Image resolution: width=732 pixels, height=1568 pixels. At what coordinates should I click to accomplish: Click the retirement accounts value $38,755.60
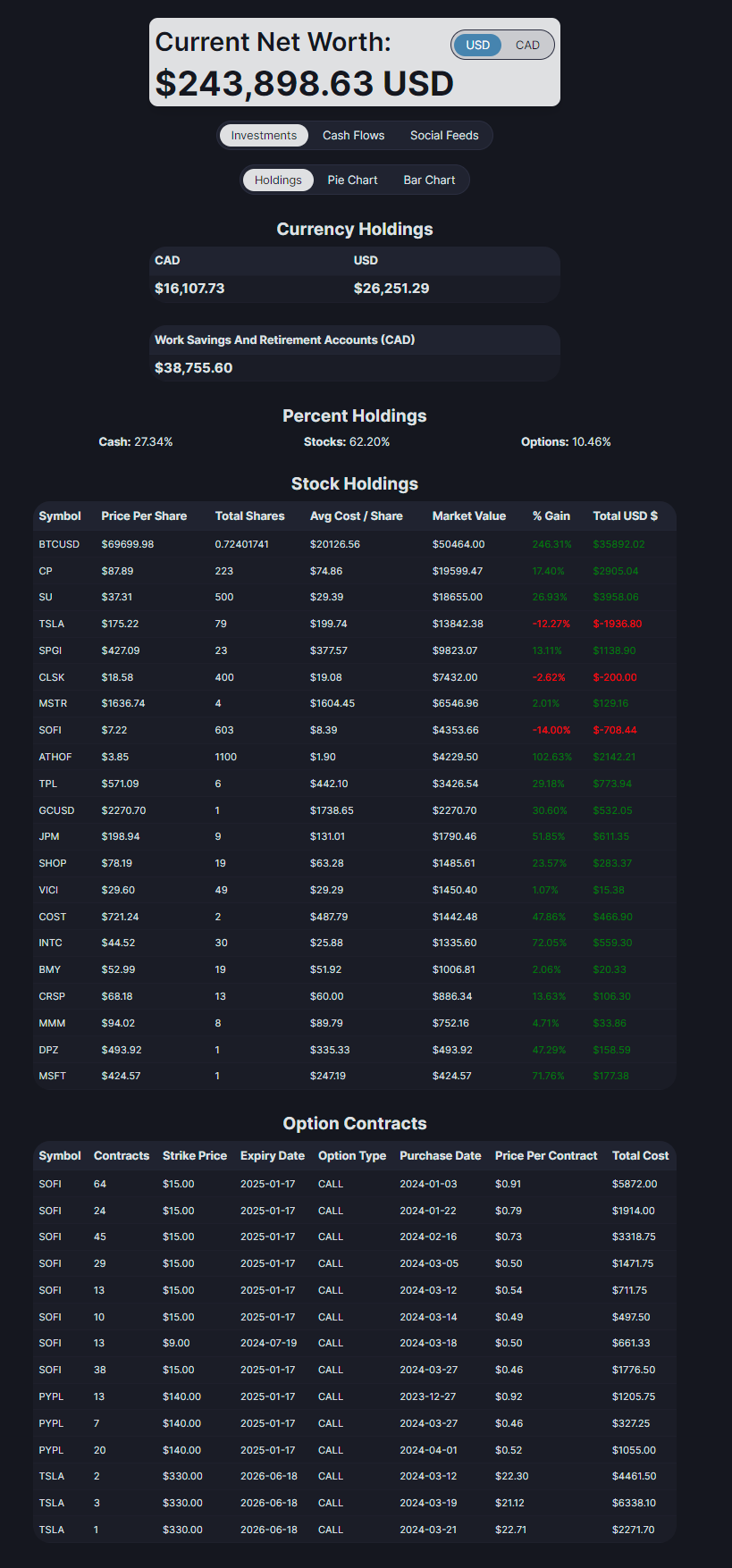tap(193, 368)
